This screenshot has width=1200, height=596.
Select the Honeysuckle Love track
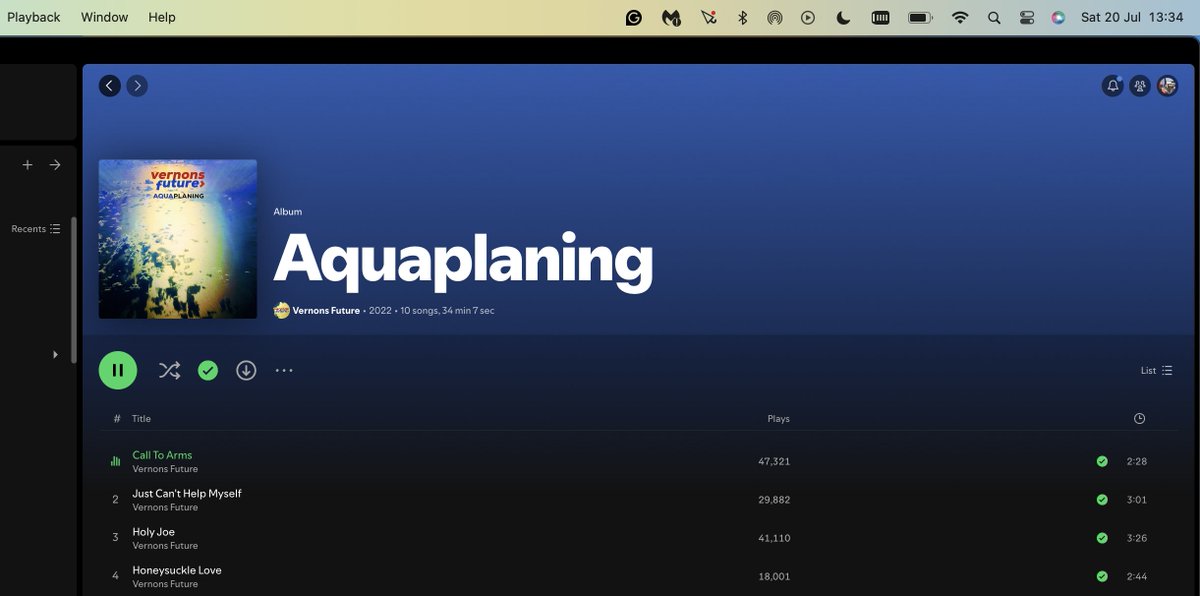177,570
